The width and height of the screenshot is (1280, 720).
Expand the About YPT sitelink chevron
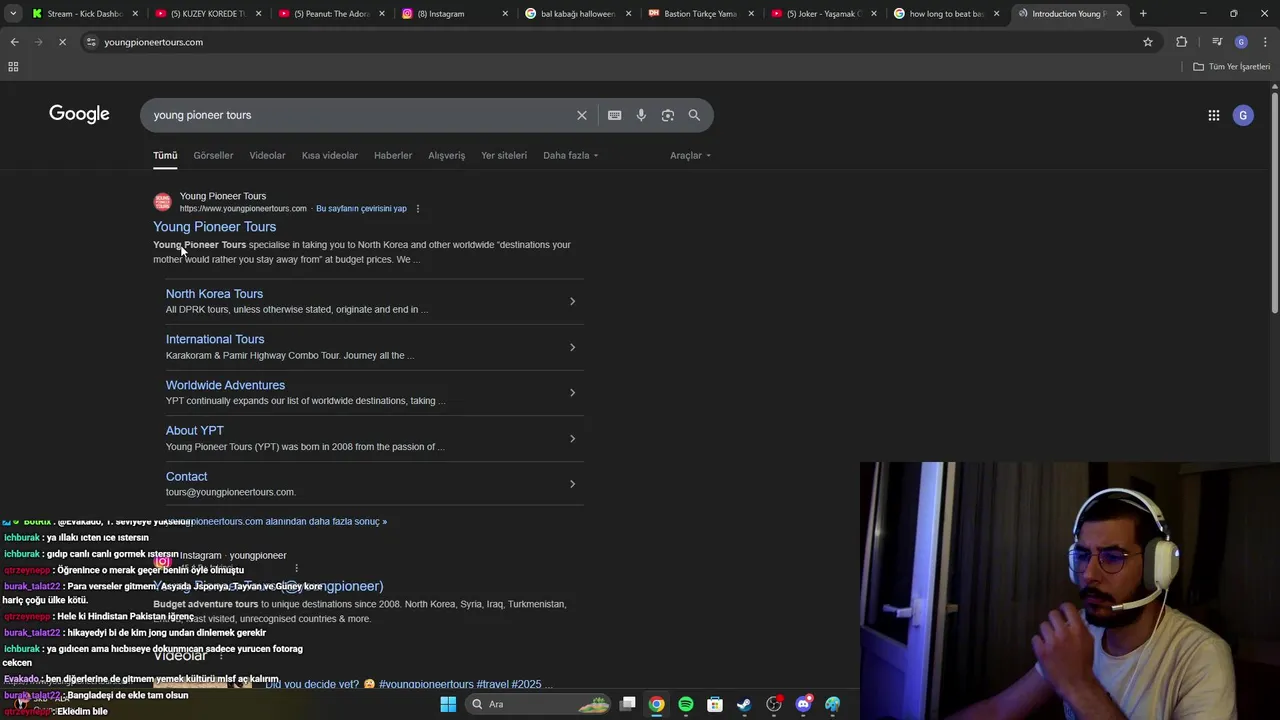572,438
